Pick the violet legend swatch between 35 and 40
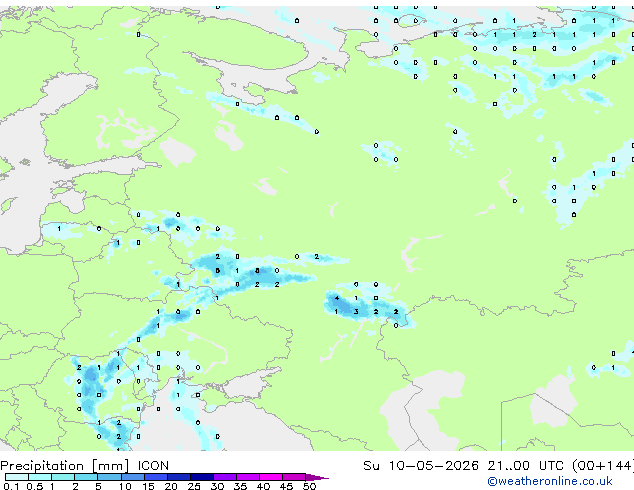Screen dimensions: 634x490 [248, 477]
